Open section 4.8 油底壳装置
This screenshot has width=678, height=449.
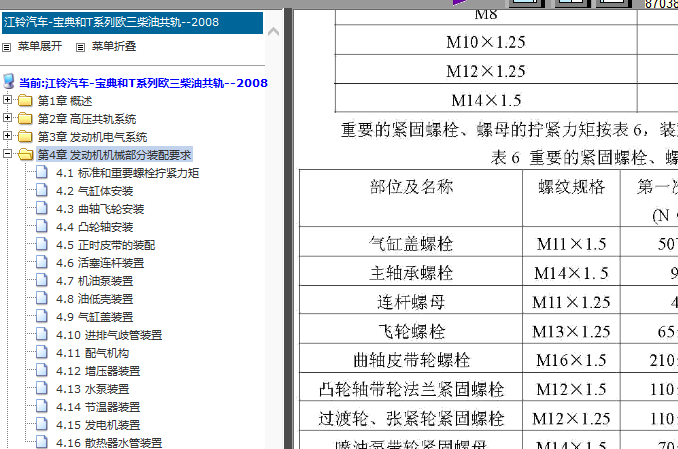94,299
